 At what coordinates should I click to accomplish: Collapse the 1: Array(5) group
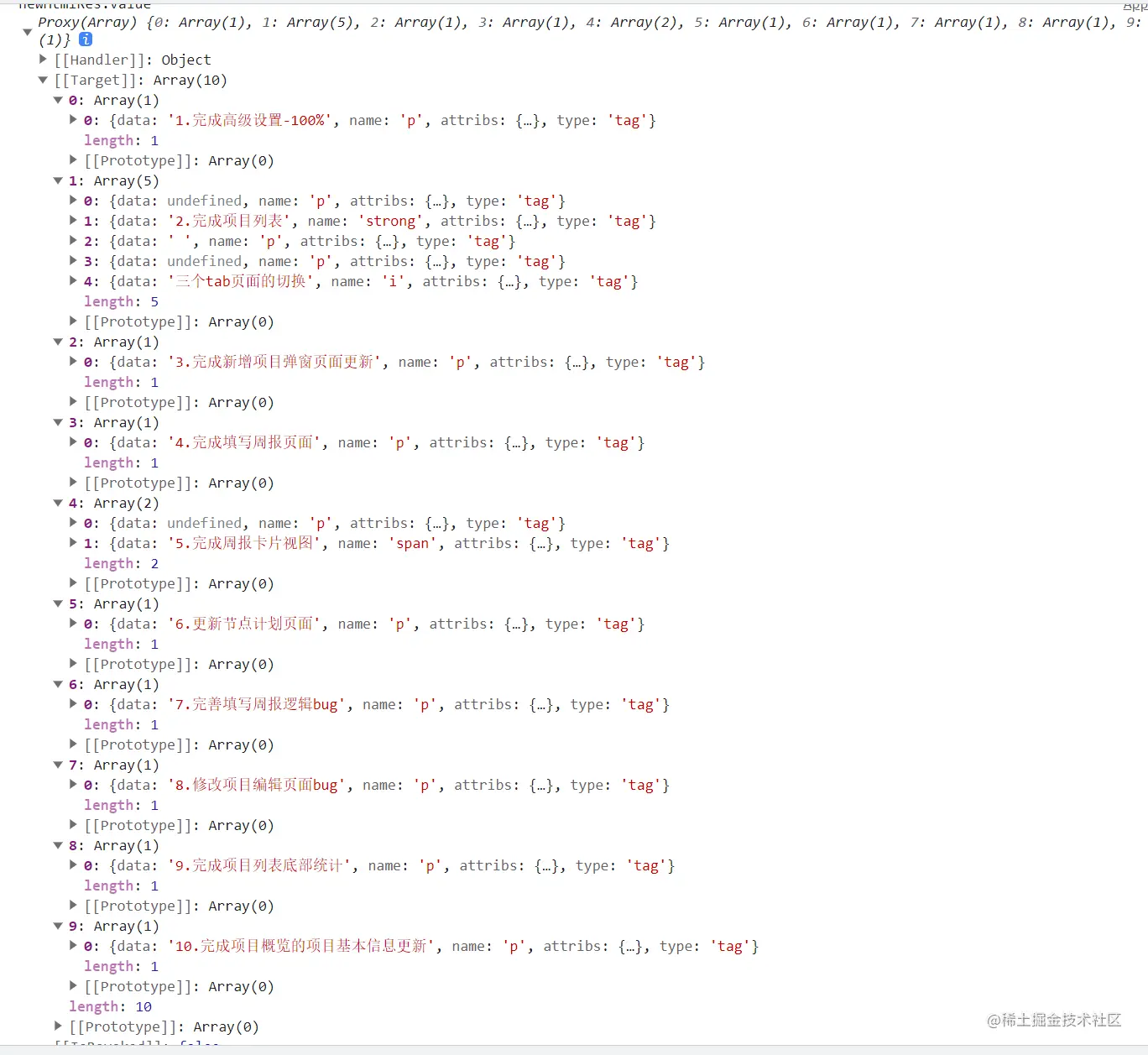[x=58, y=180]
